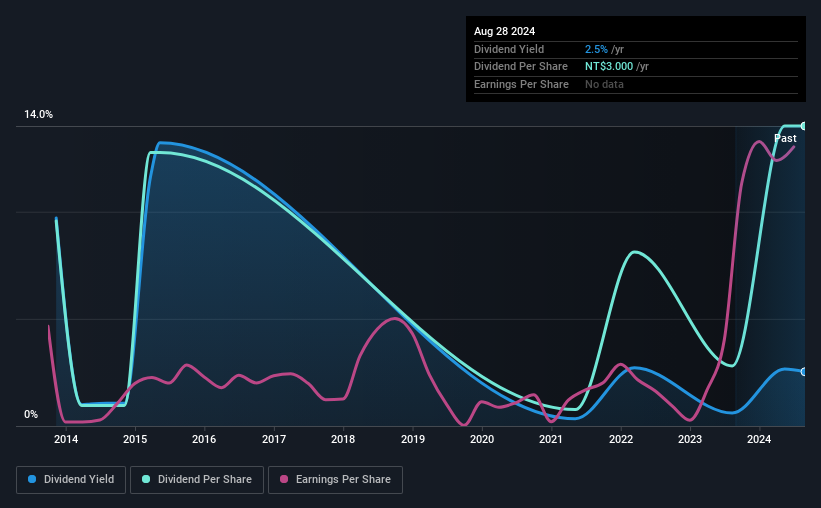Image resolution: width=821 pixels, height=508 pixels.
Task: Click the 2019 x-axis label
Action: tap(413, 439)
